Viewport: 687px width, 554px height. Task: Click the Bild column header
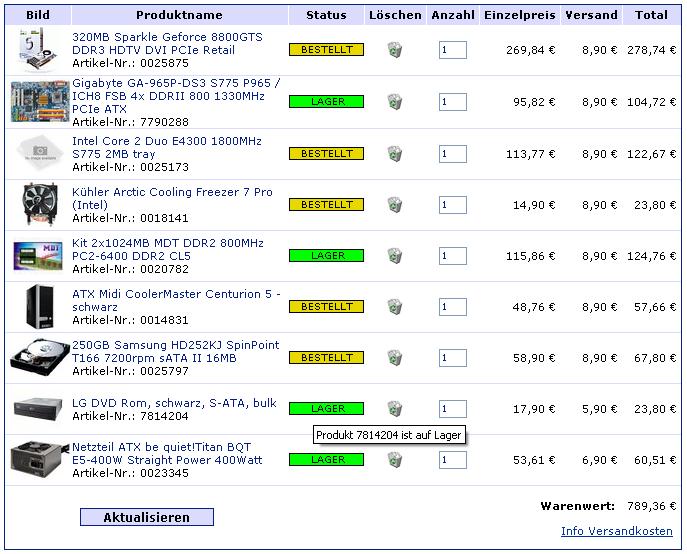(x=38, y=15)
